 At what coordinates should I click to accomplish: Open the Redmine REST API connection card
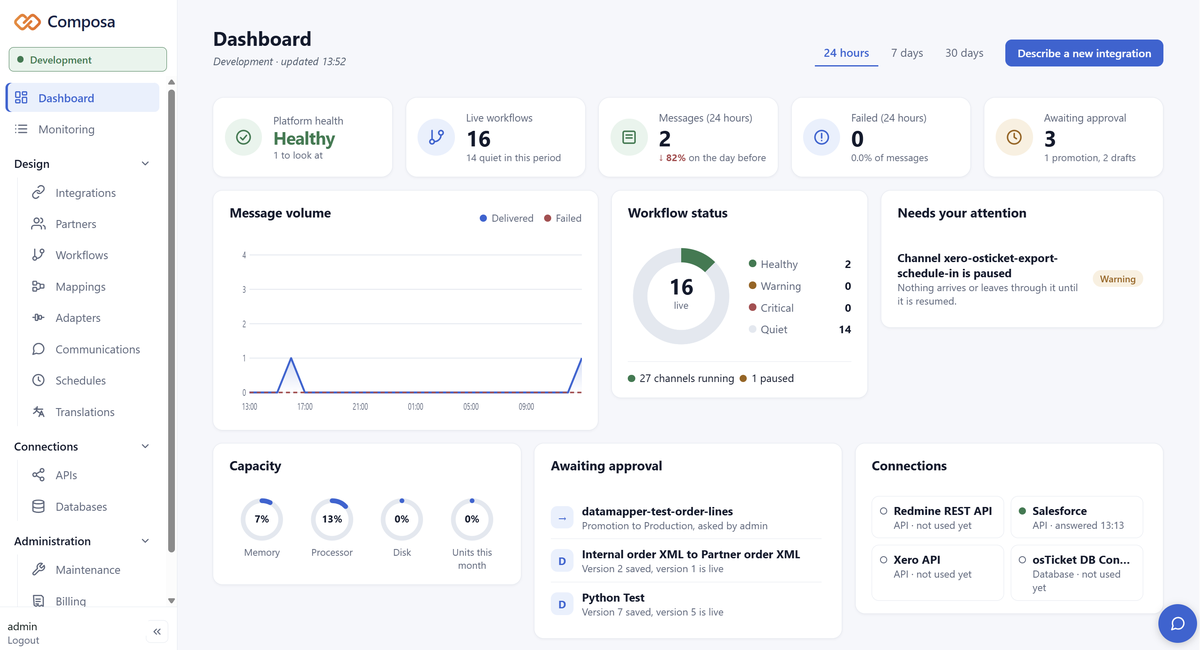click(x=937, y=518)
